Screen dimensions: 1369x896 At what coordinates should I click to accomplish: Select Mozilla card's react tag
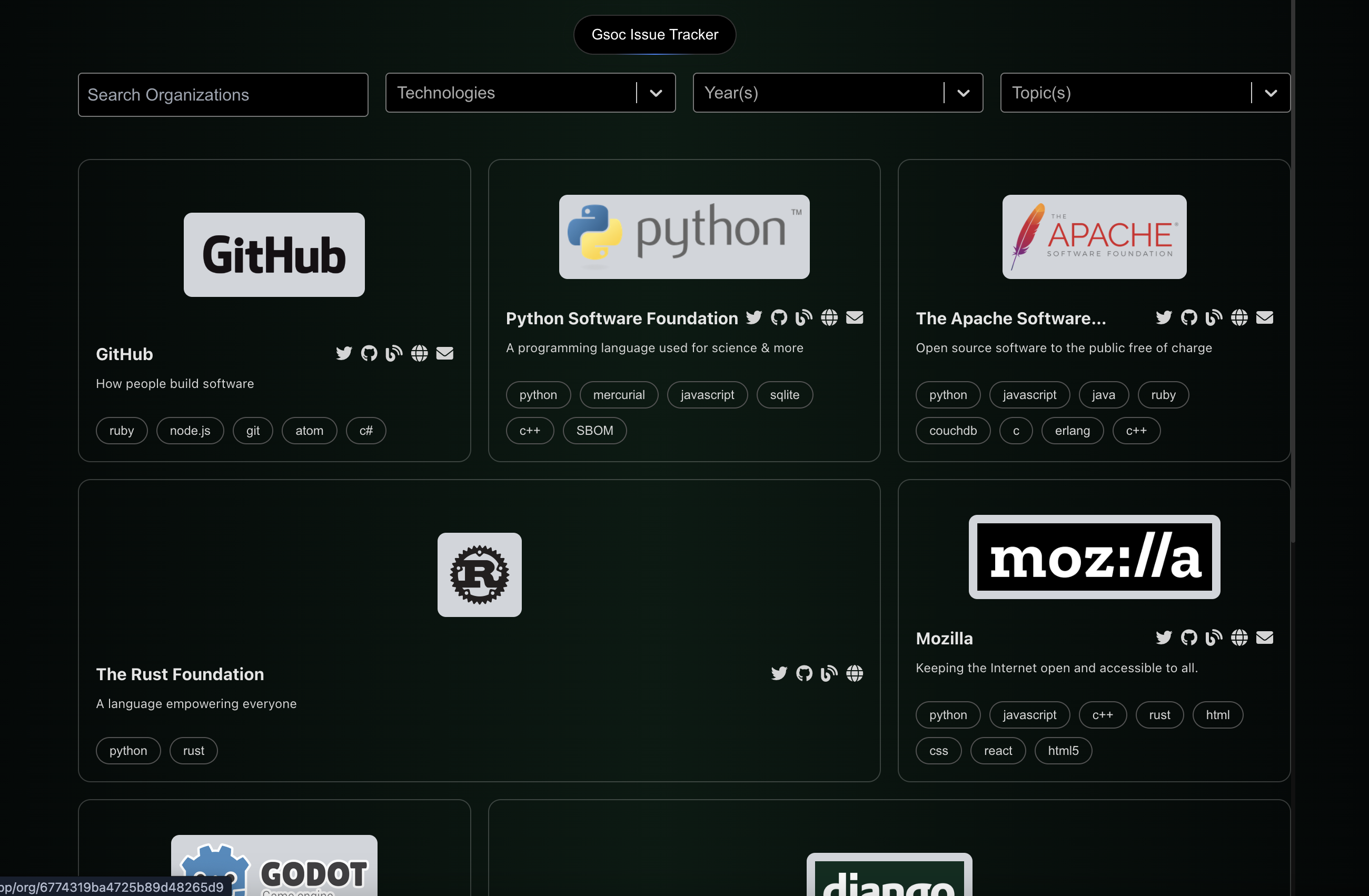point(998,751)
